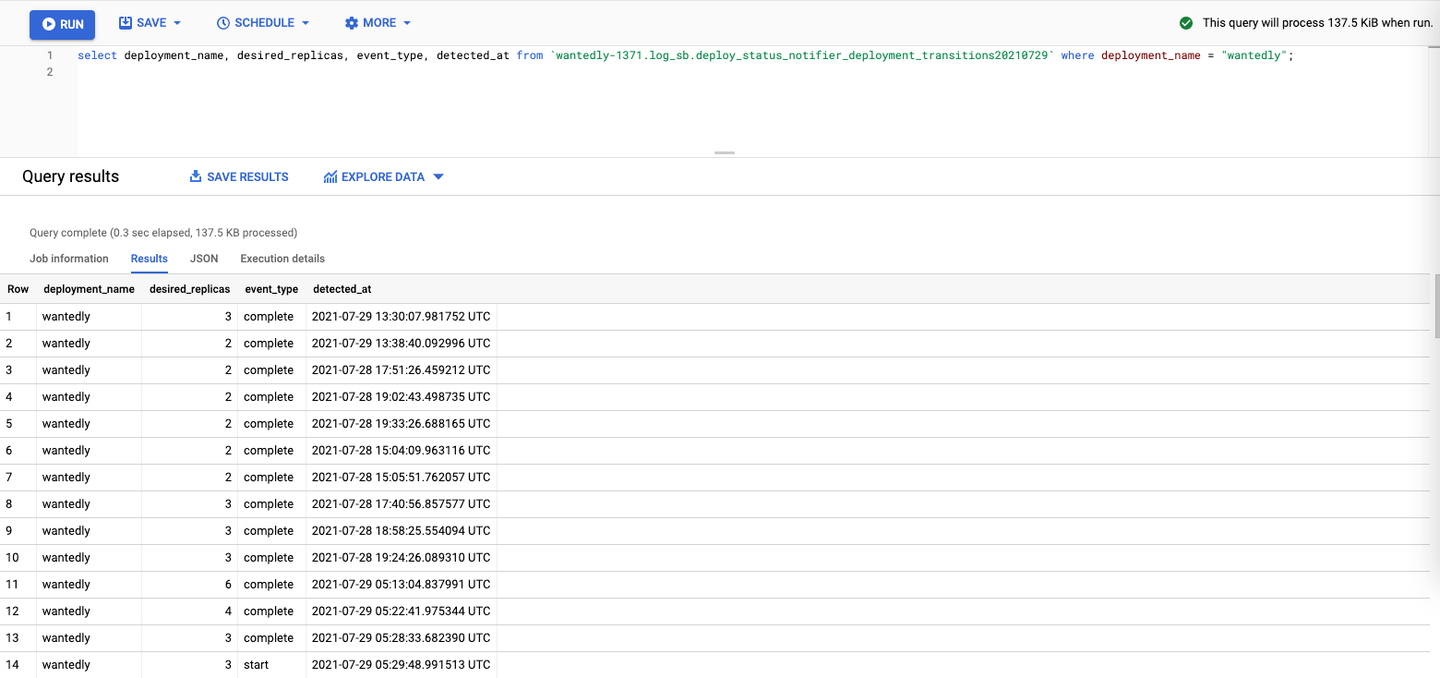The height and width of the screenshot is (678, 1440).
Task: Click the 'complete' event_type cell in row 1
Action: click(x=268, y=317)
